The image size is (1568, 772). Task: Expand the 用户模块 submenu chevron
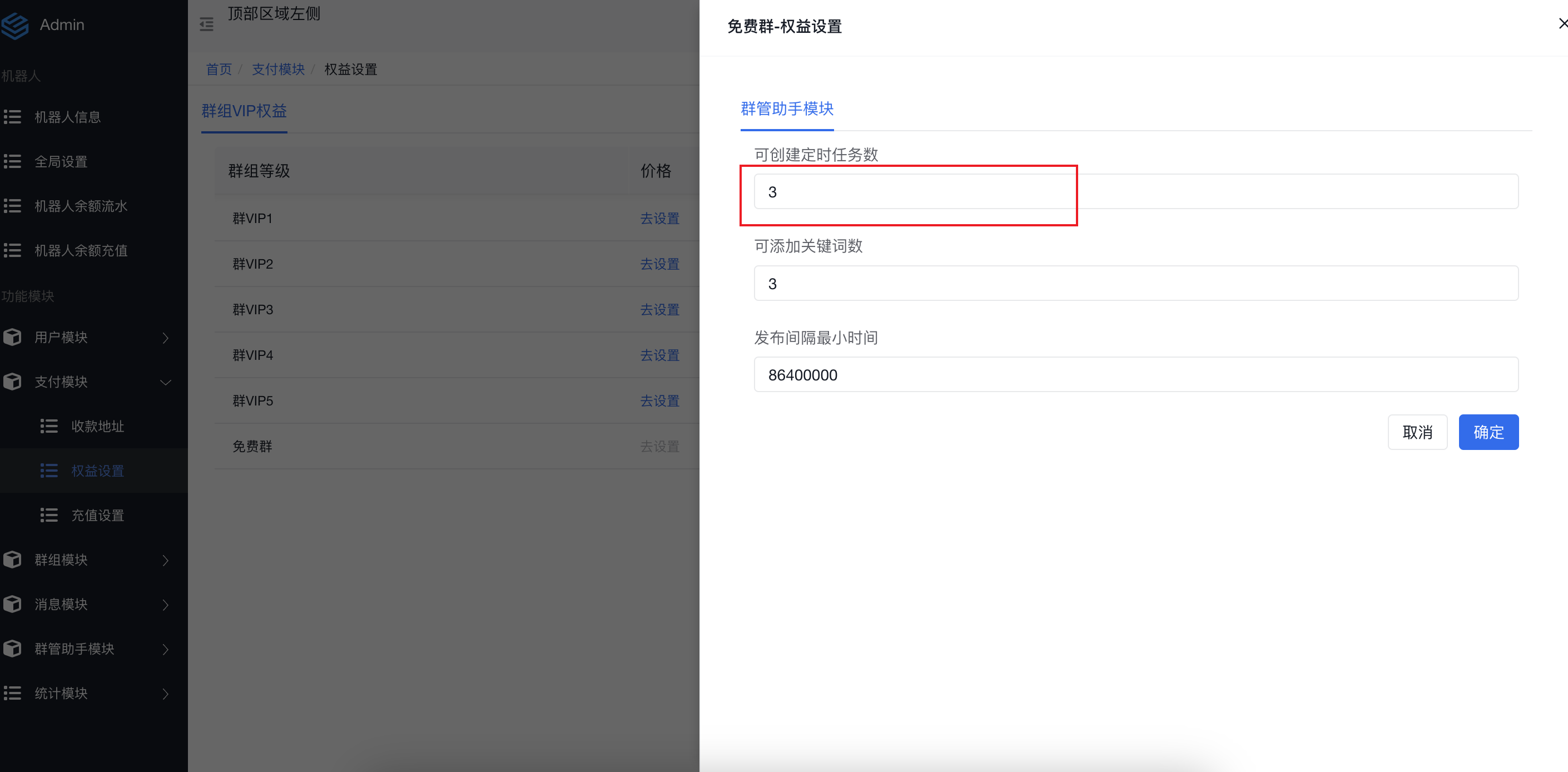(x=166, y=338)
